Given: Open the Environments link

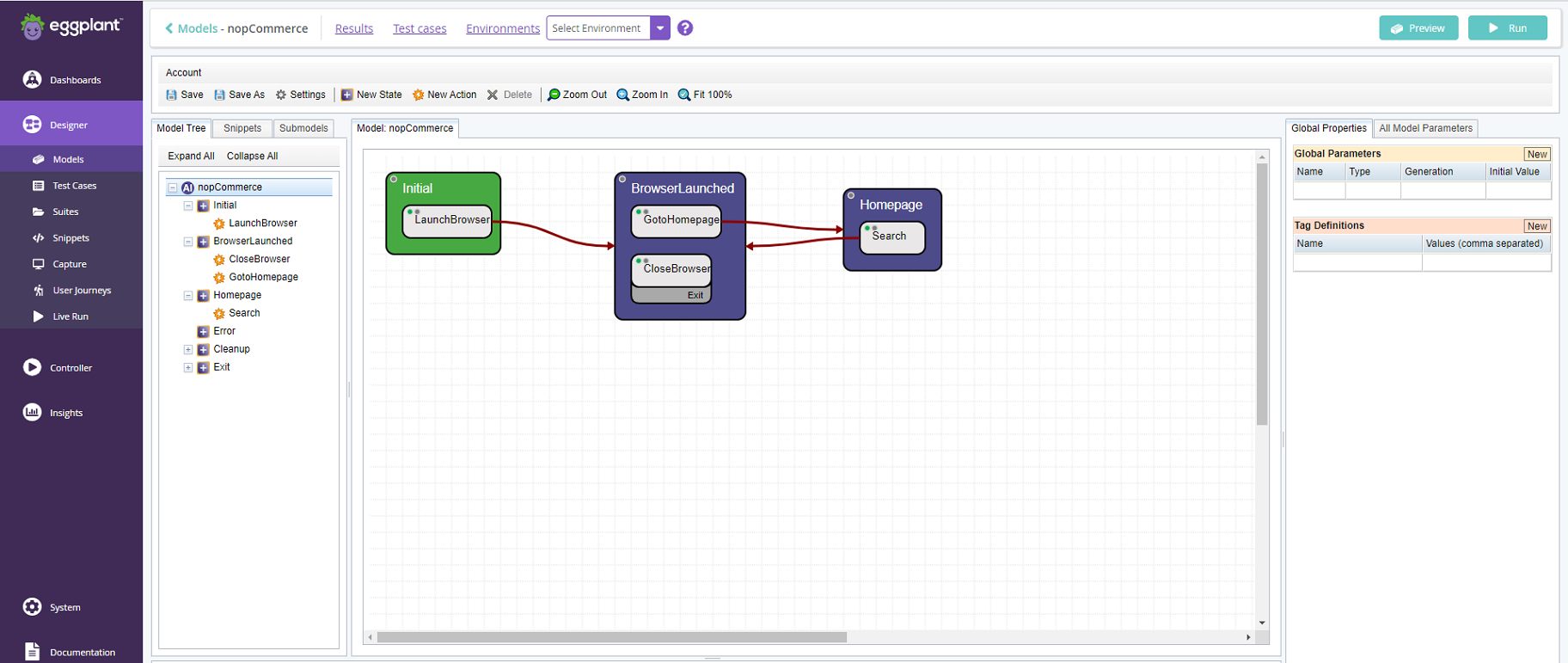Looking at the screenshot, I should click(x=503, y=28).
